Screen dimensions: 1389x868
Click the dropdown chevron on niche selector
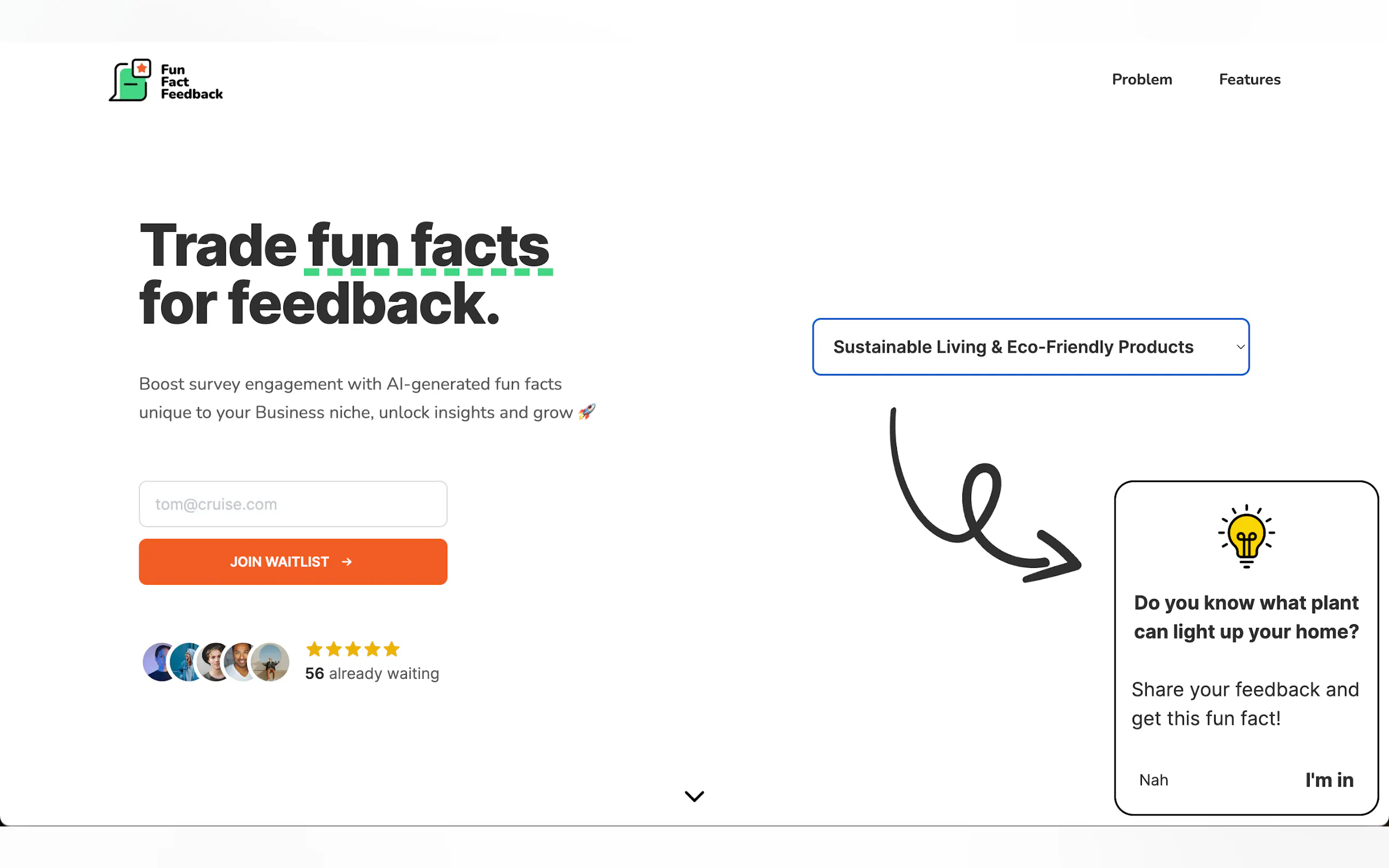[x=1240, y=347]
